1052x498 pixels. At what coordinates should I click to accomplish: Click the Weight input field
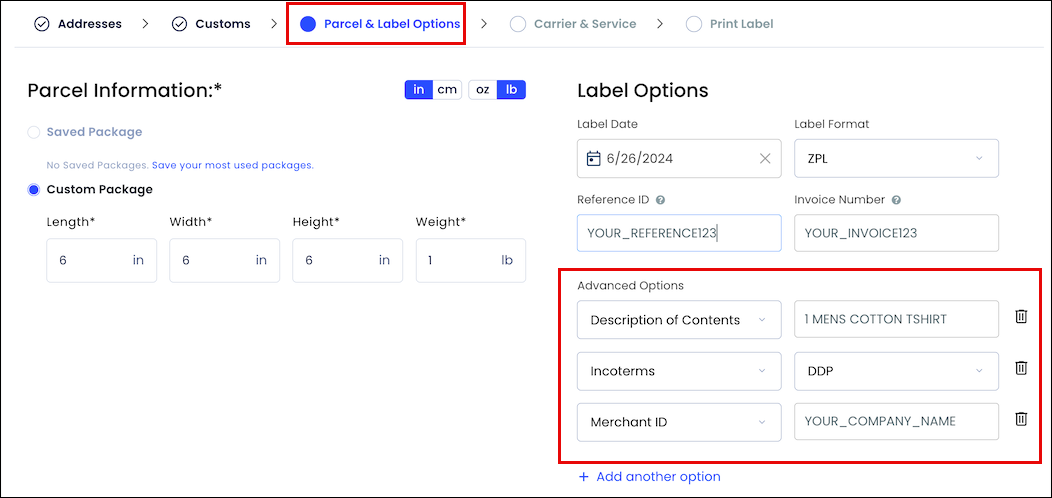[x=470, y=260]
